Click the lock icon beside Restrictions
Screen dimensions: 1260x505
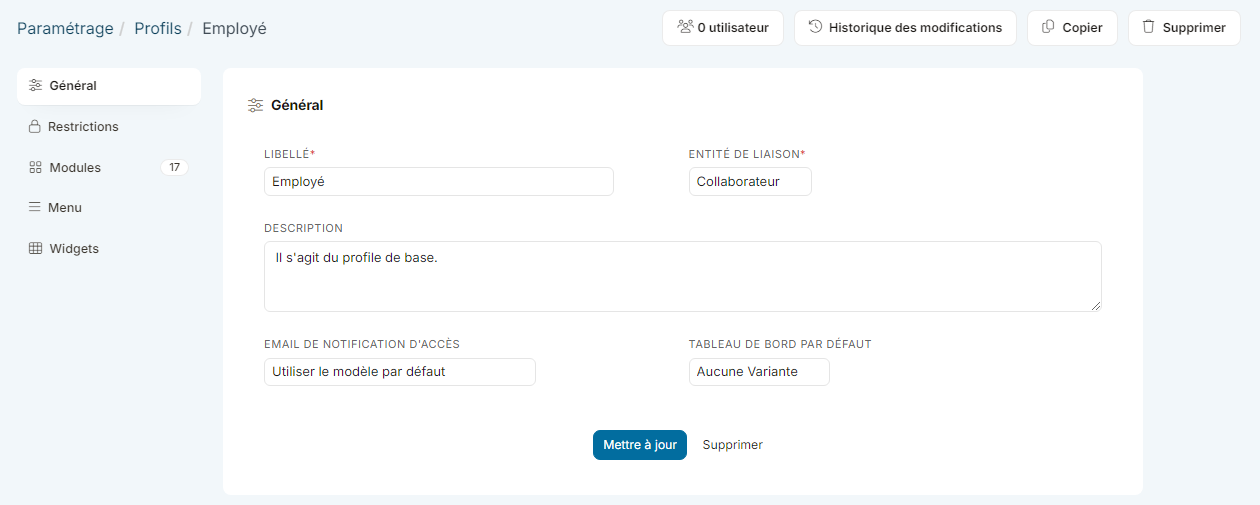(35, 126)
